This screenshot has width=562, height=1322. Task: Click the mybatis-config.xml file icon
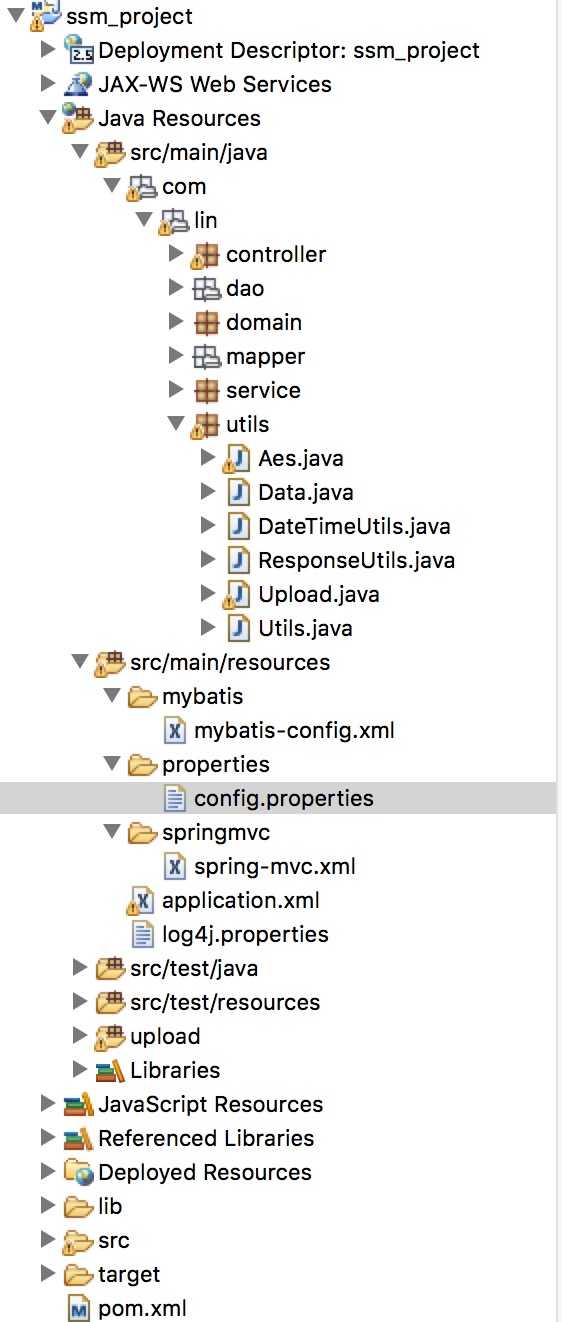pyautogui.click(x=174, y=730)
